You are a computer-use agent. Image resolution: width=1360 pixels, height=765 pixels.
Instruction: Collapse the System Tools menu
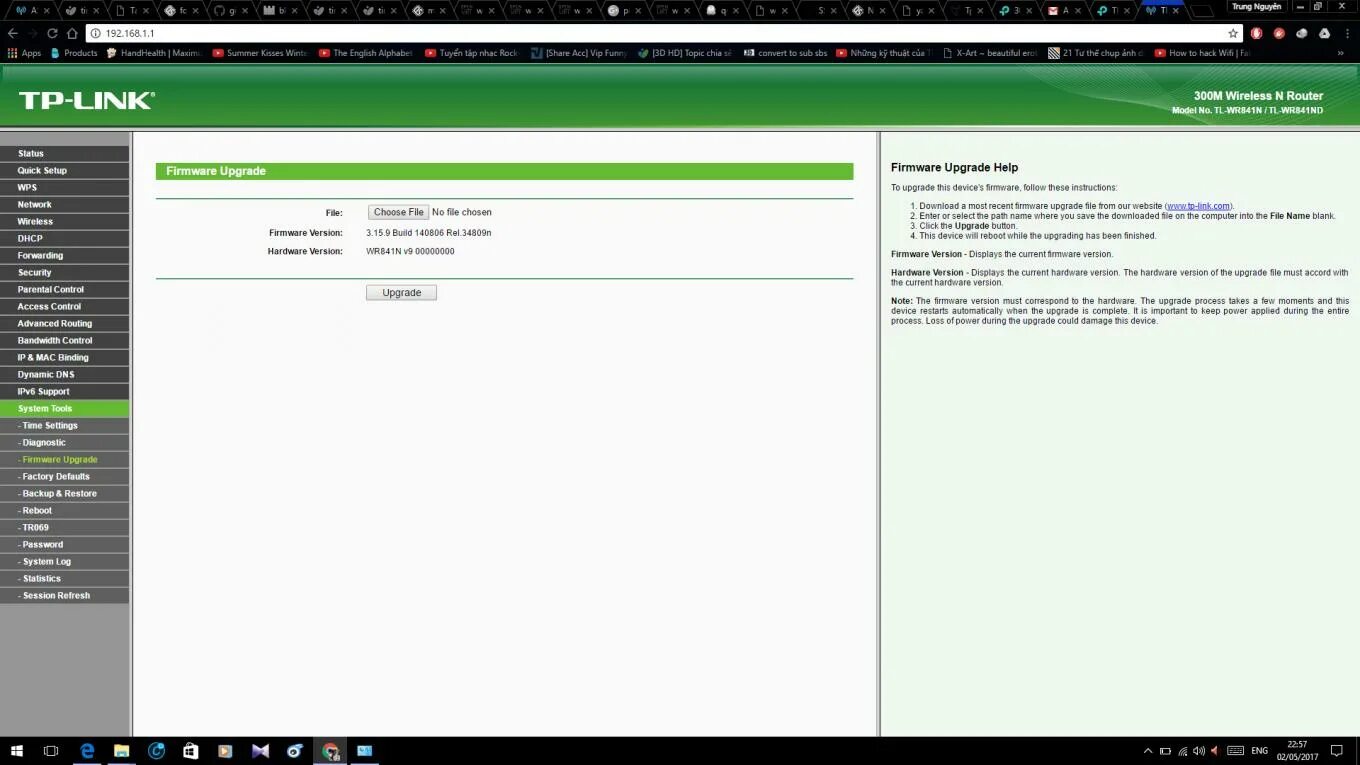click(x=65, y=409)
